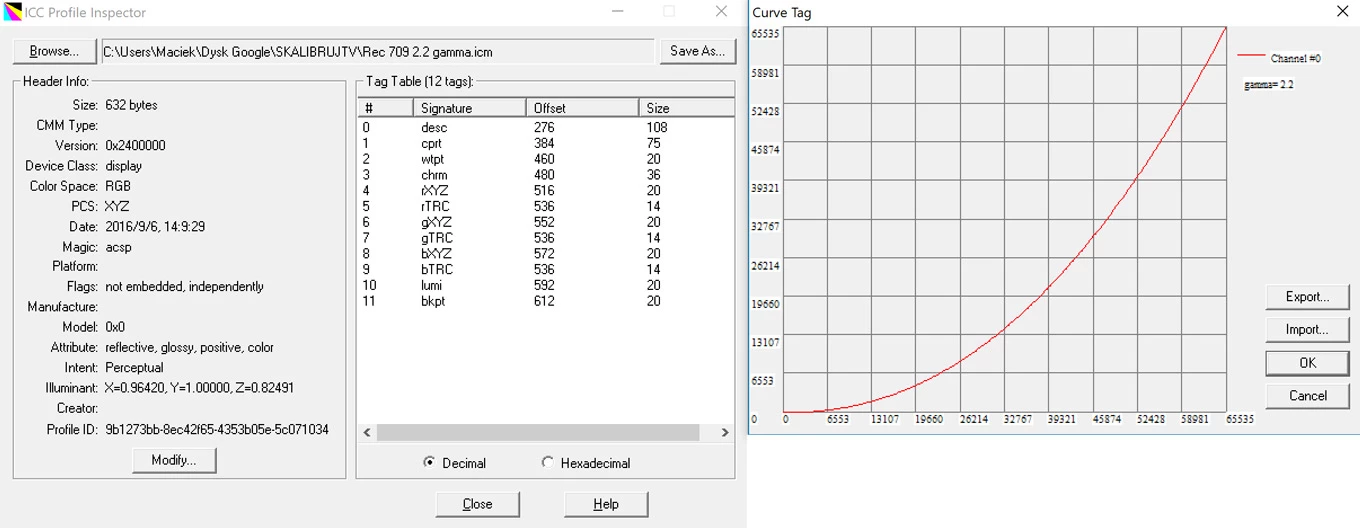Select the bTRC tag row
1360x528 pixels.
click(545, 270)
